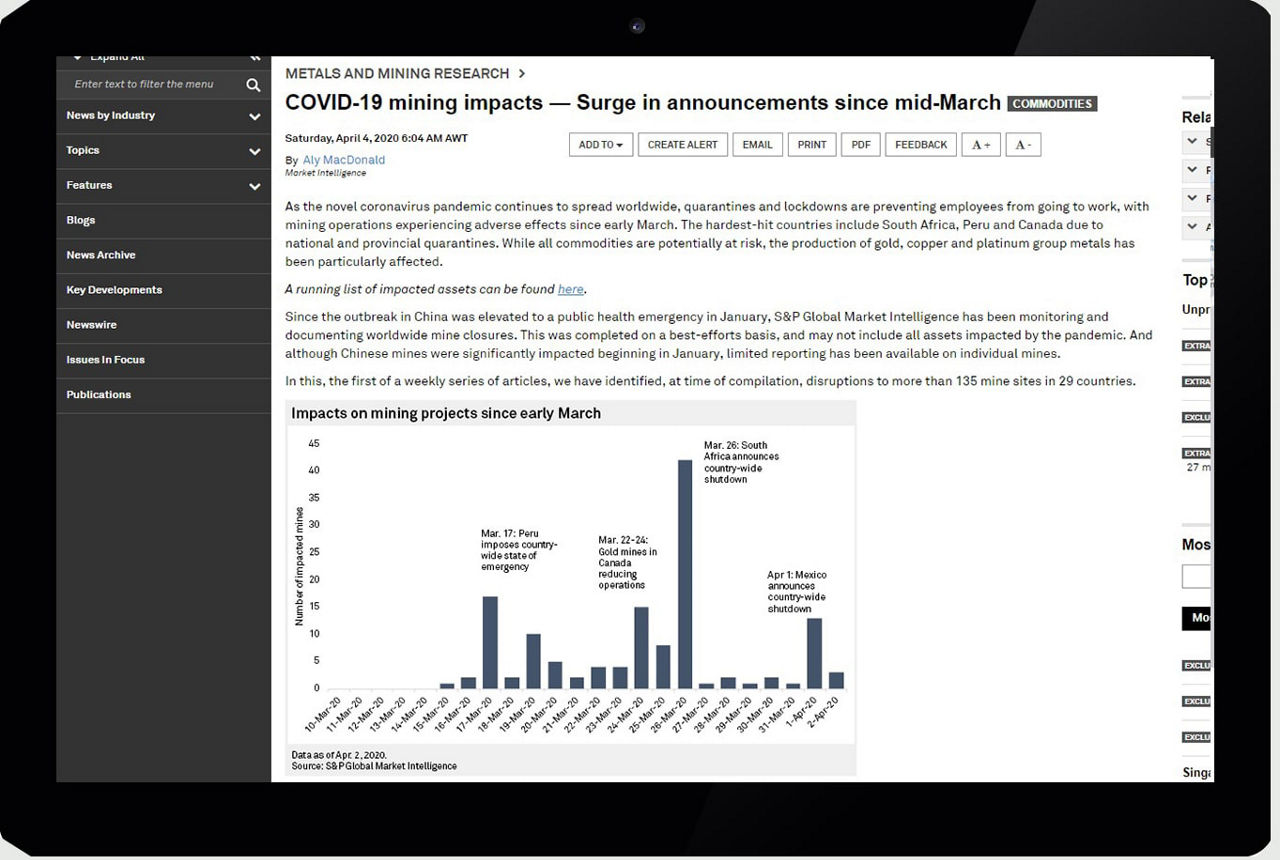Viewport: 1280px width, 860px height.
Task: Increase font size with A+ button
Action: coord(981,145)
